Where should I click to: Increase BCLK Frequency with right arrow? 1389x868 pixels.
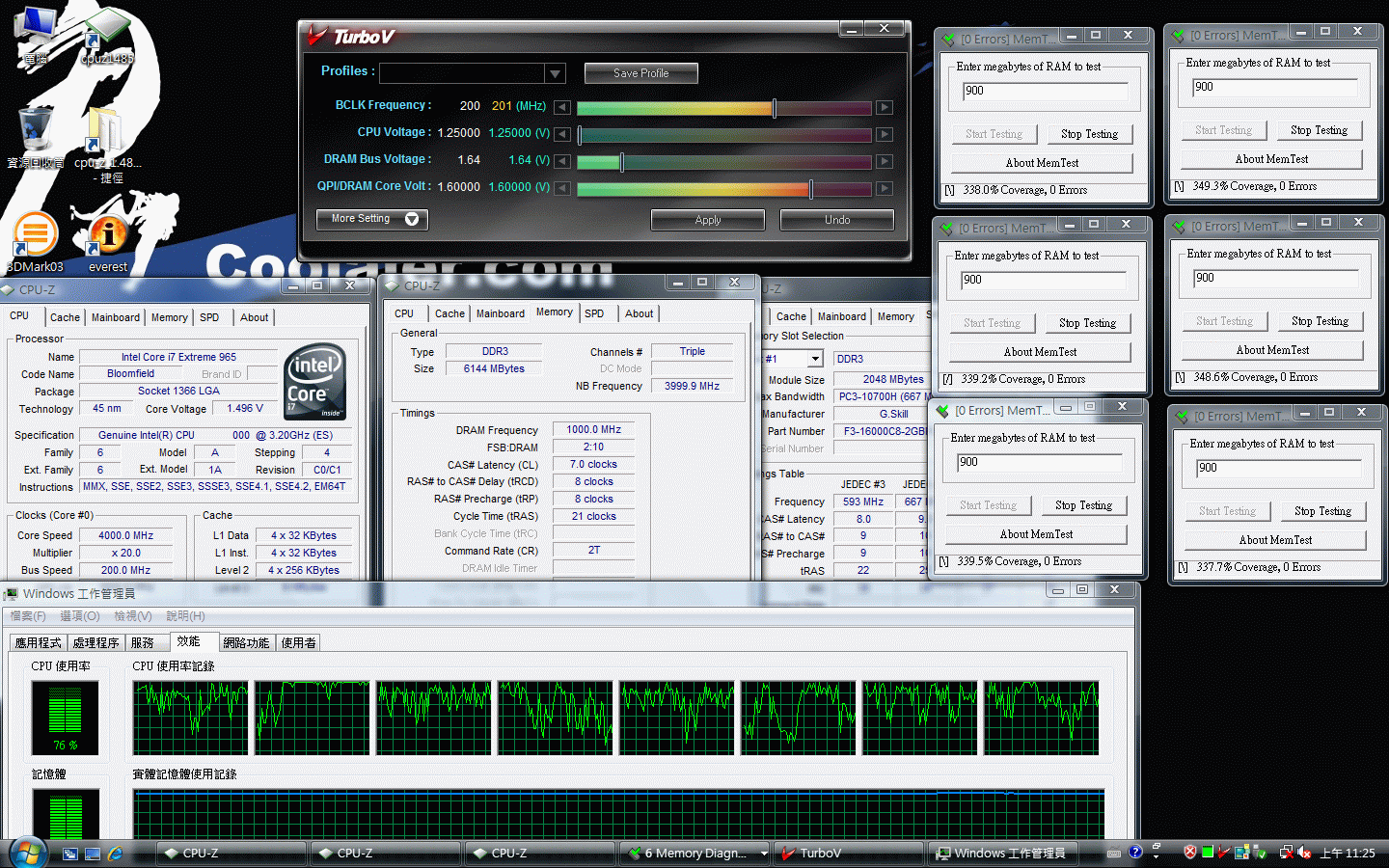click(884, 107)
